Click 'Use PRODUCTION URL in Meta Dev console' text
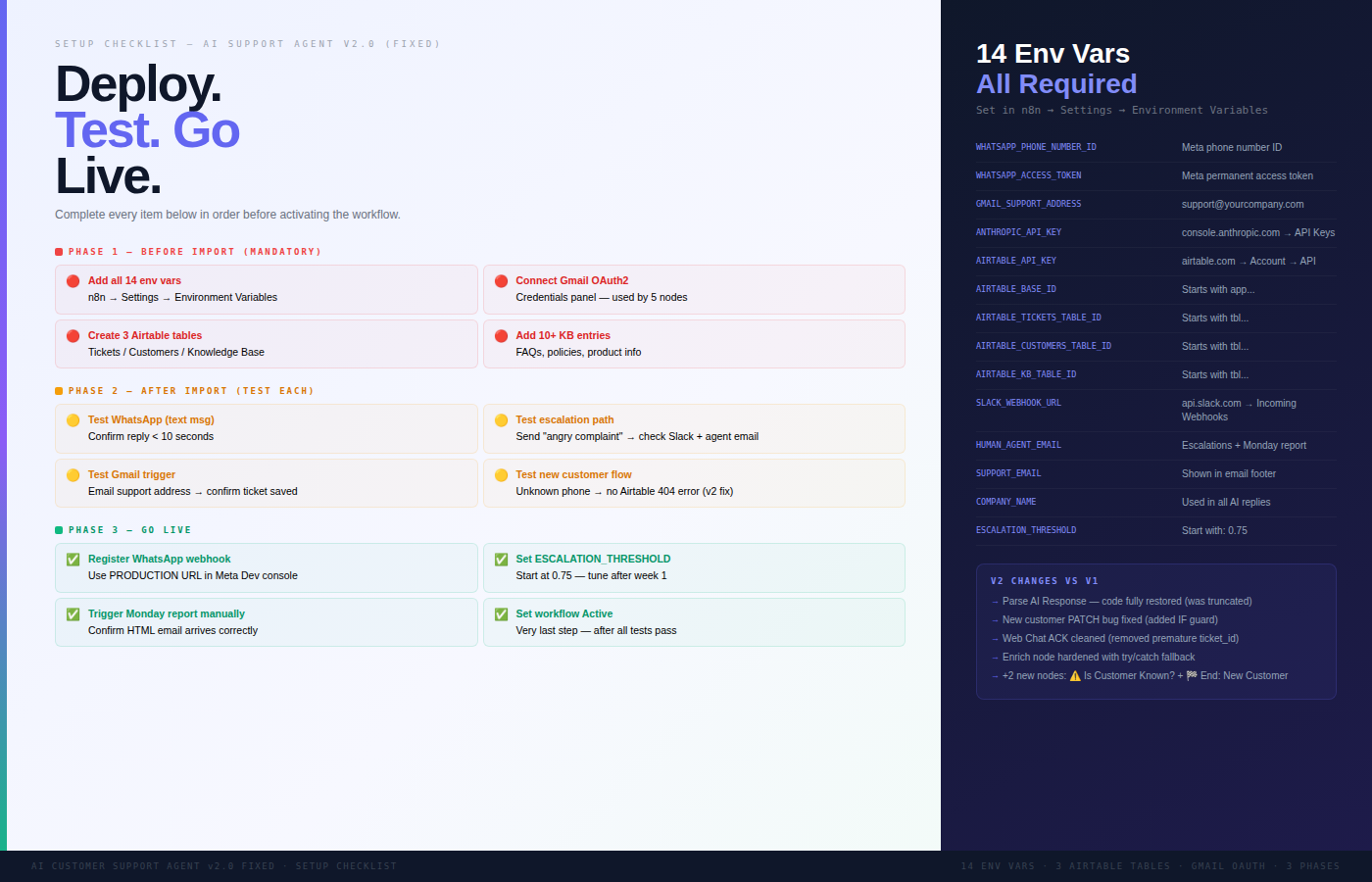This screenshot has width=1372, height=882. 193,575
